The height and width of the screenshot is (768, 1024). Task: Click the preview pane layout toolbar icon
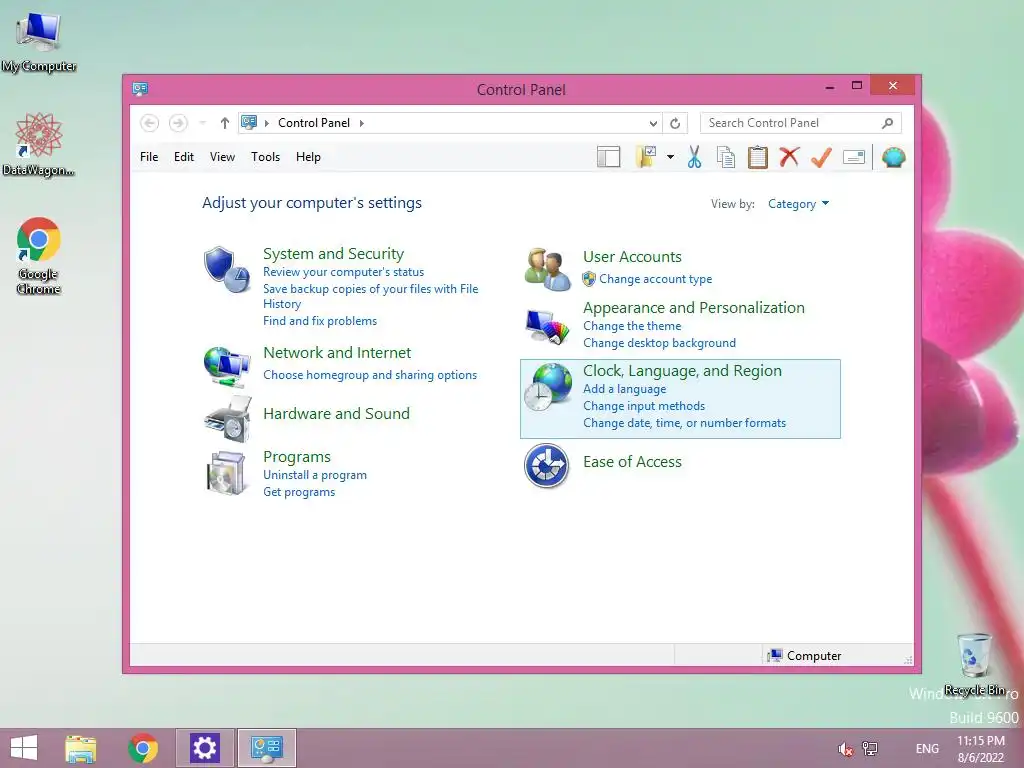(608, 157)
